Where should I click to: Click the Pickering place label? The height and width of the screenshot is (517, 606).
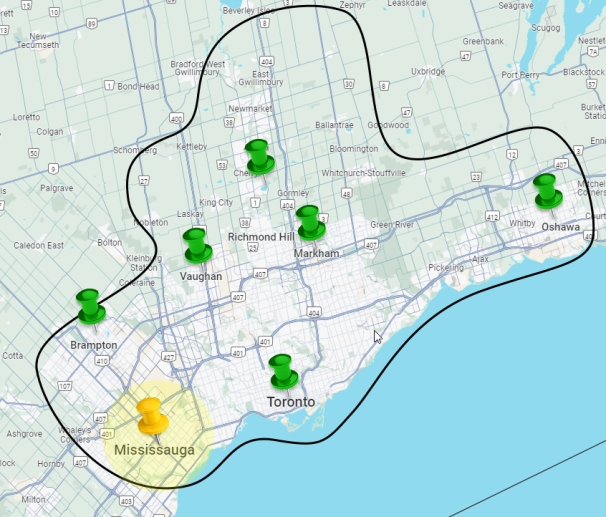pyautogui.click(x=446, y=268)
